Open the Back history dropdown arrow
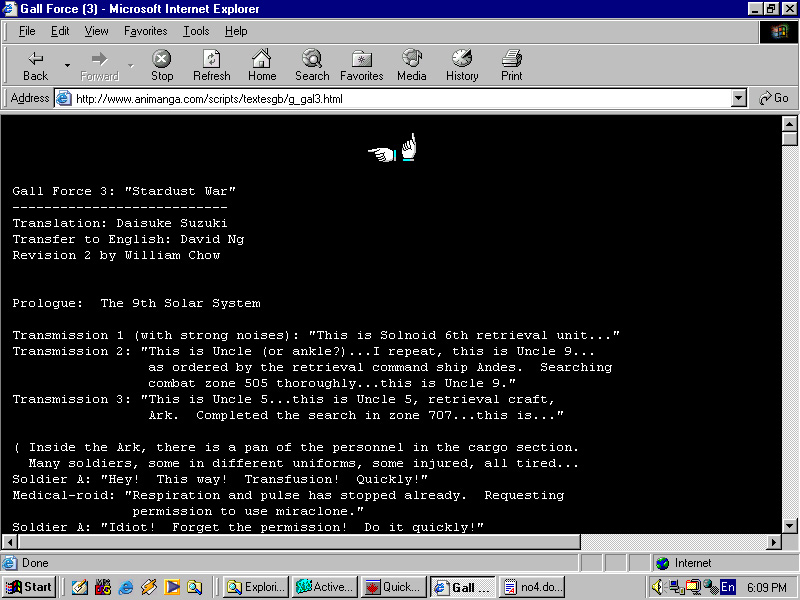This screenshot has width=800, height=600. (67, 65)
